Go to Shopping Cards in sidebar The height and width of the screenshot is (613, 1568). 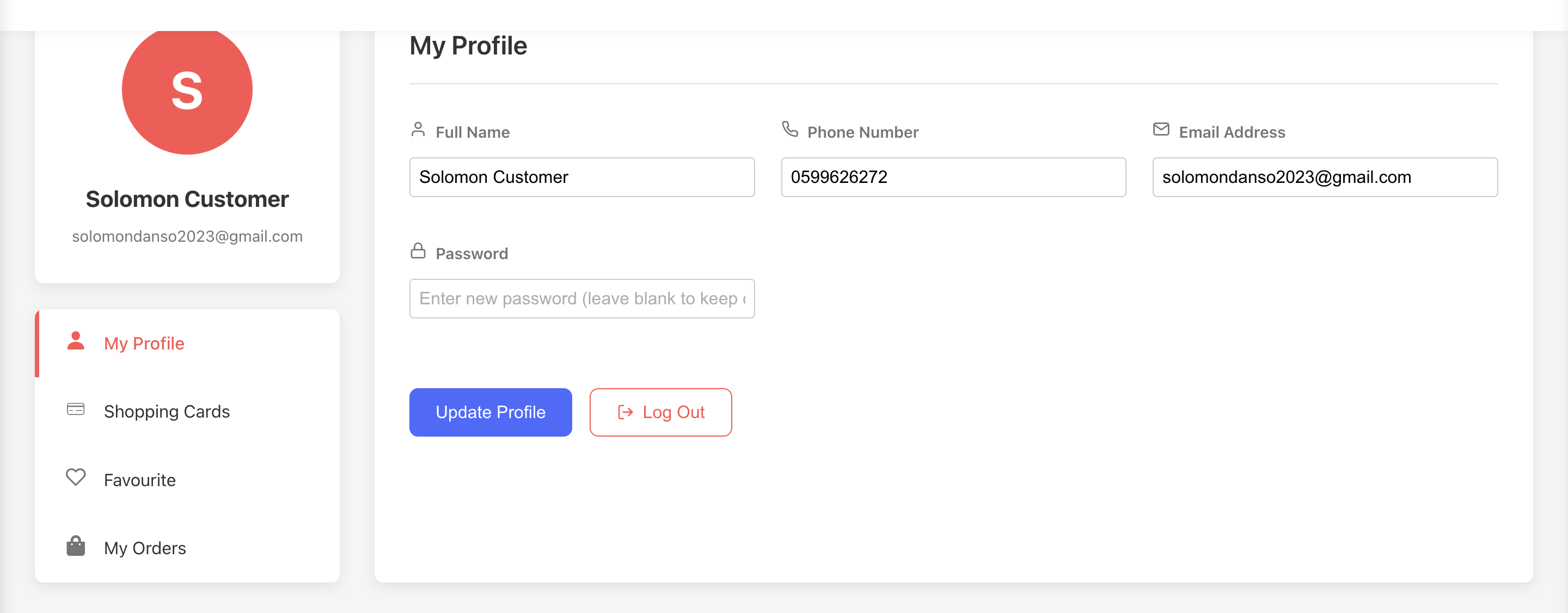(167, 412)
